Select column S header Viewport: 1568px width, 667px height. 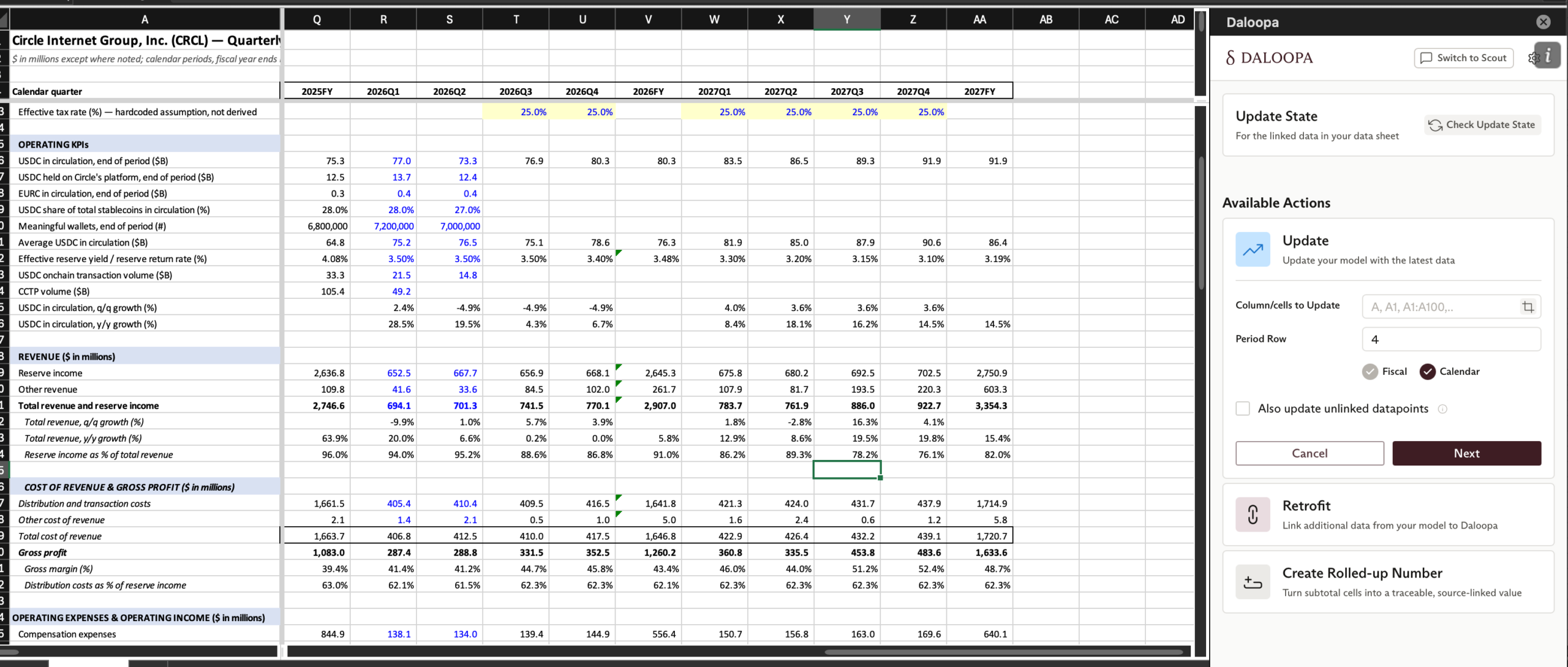450,20
